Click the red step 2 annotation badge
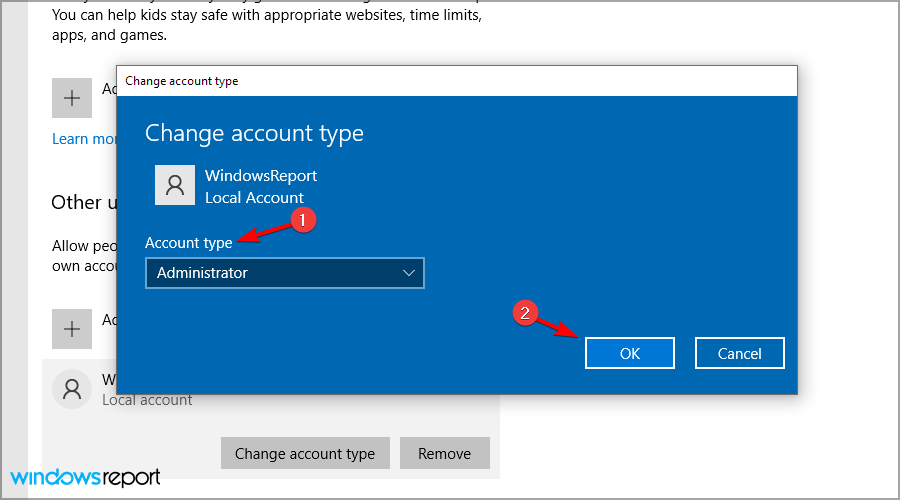The width and height of the screenshot is (900, 500). click(x=527, y=313)
